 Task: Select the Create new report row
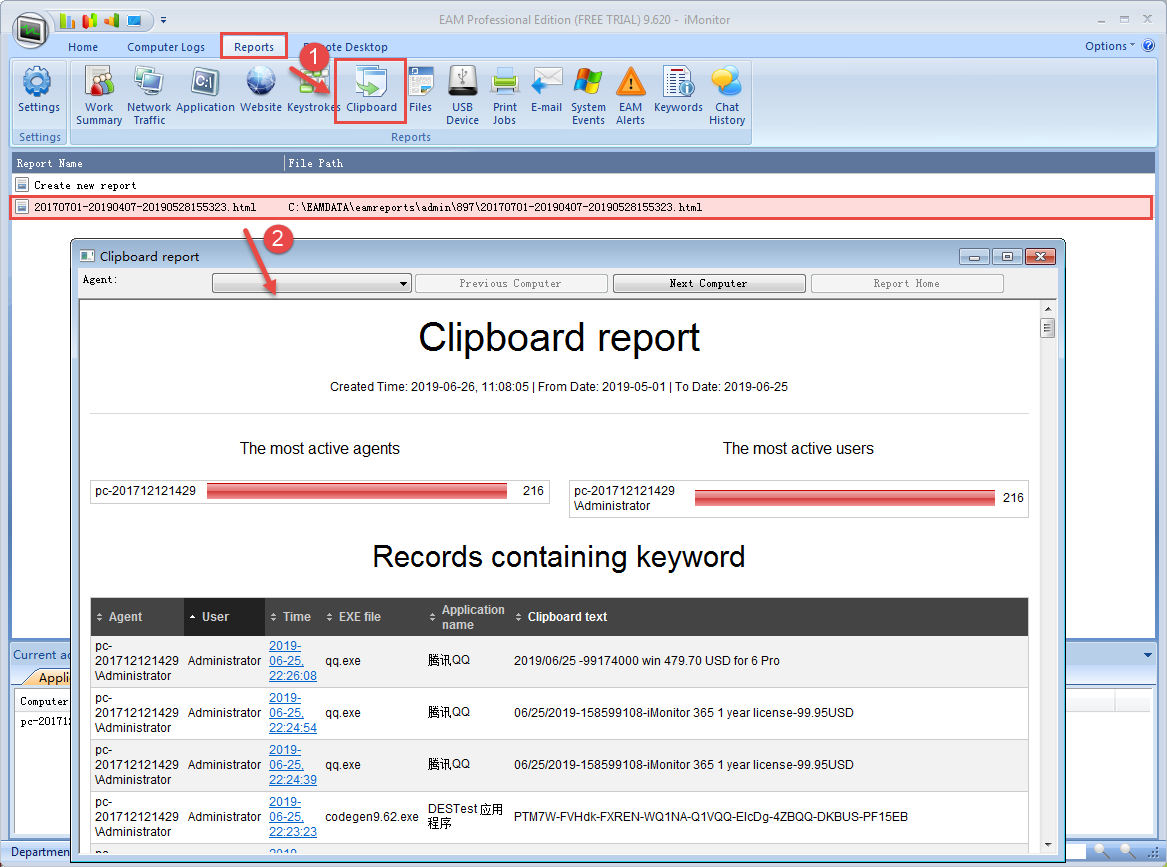85,185
